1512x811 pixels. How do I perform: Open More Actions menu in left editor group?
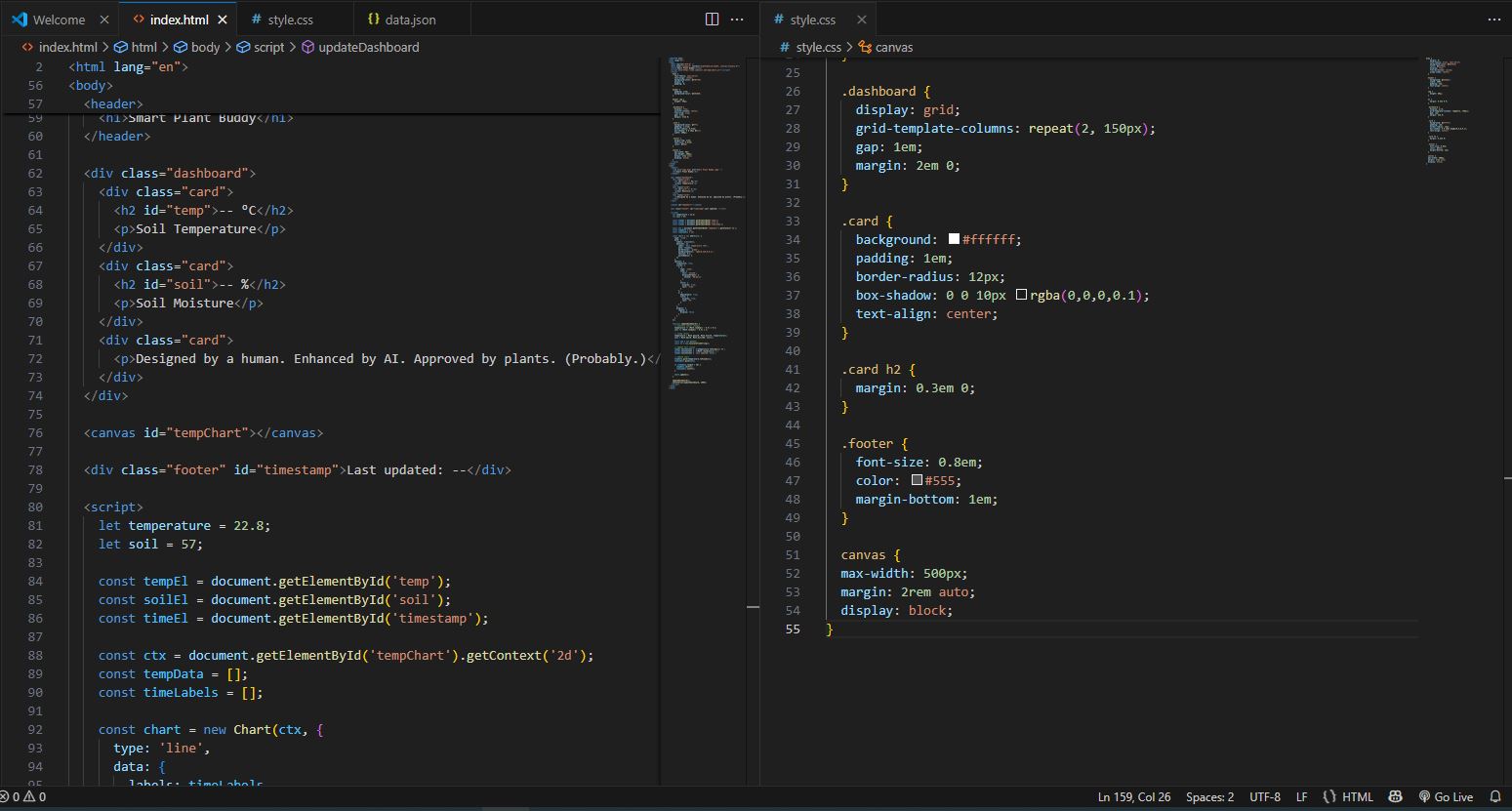738,20
